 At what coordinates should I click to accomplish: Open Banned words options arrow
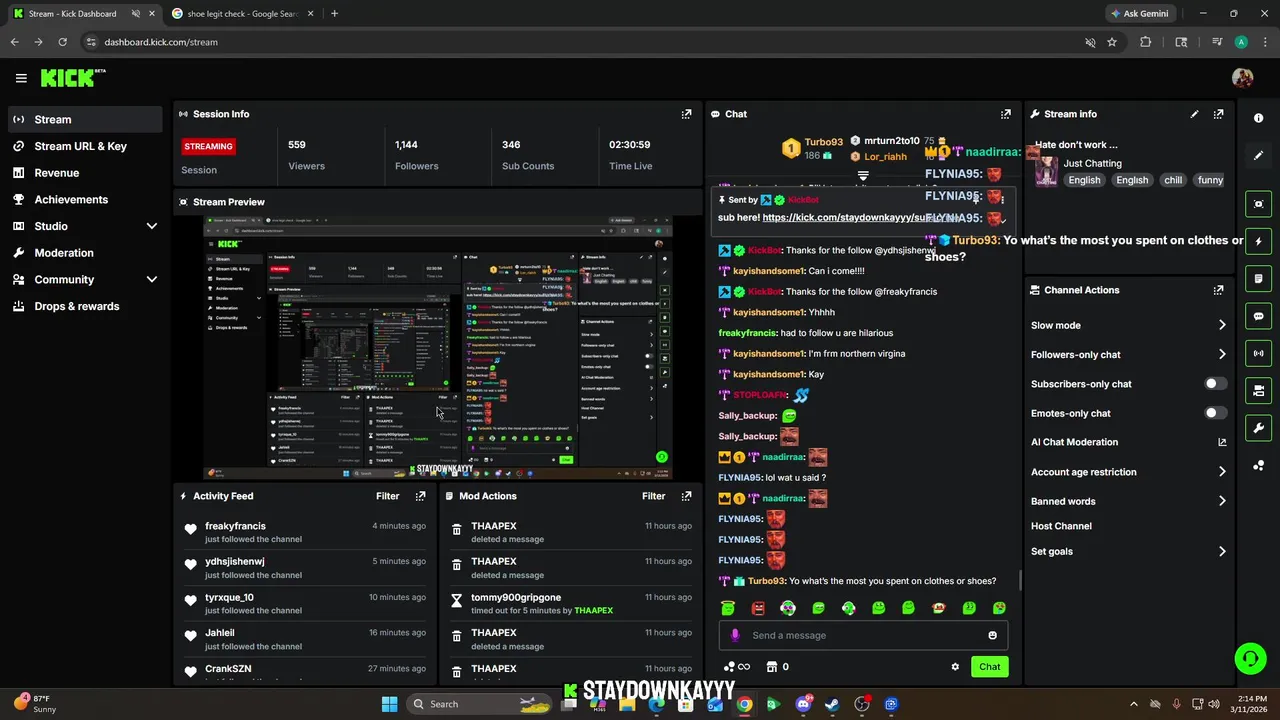[1222, 501]
